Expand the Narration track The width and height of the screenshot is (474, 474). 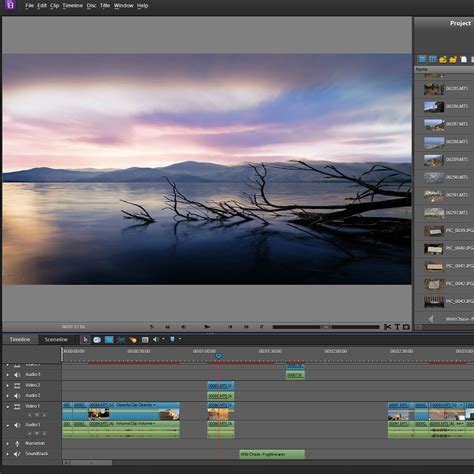pyautogui.click(x=8, y=444)
